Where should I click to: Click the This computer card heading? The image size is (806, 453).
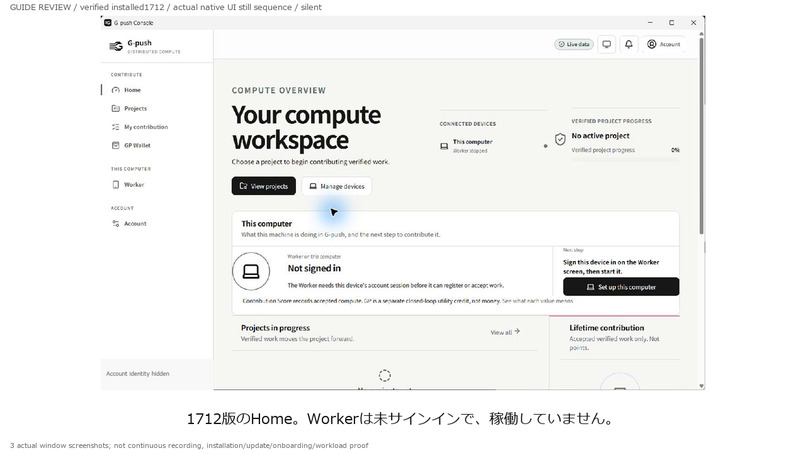point(267,224)
